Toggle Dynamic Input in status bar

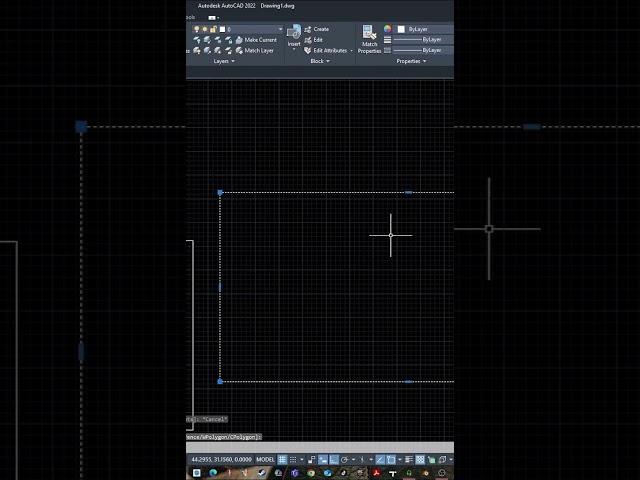pos(323,460)
